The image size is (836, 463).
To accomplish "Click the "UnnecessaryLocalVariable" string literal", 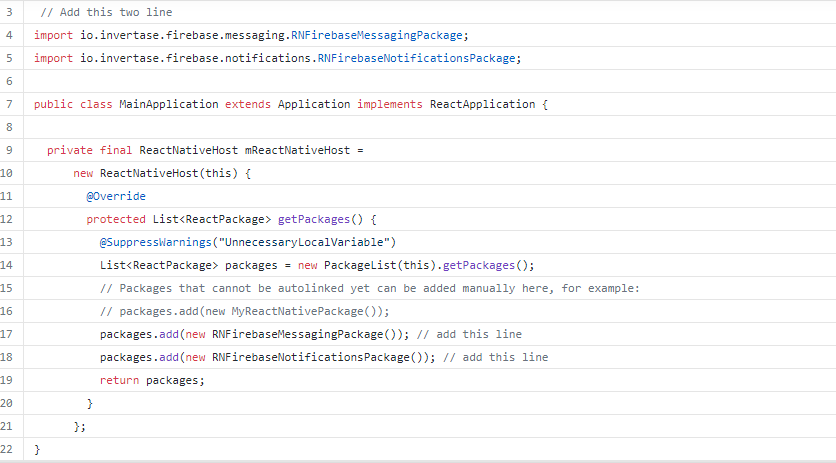I will 304,242.
